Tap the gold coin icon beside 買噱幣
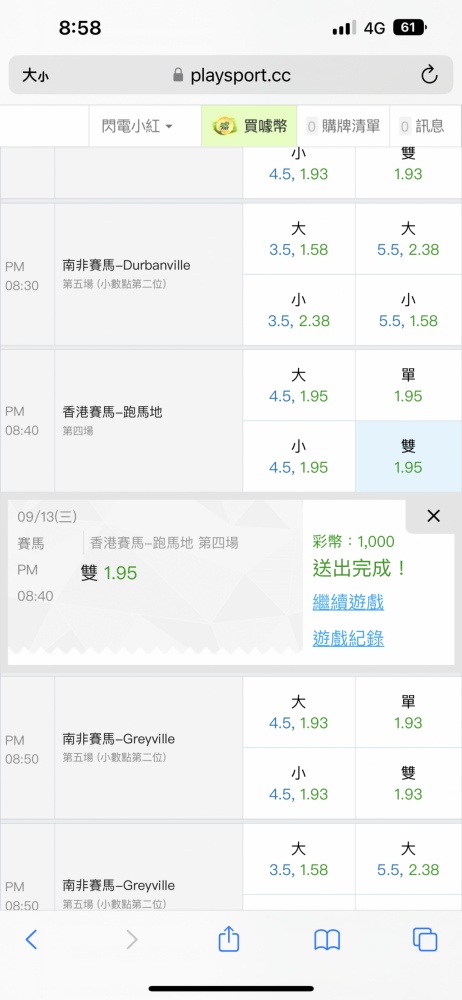Viewport: 462px width, 1000px height. tap(225, 126)
